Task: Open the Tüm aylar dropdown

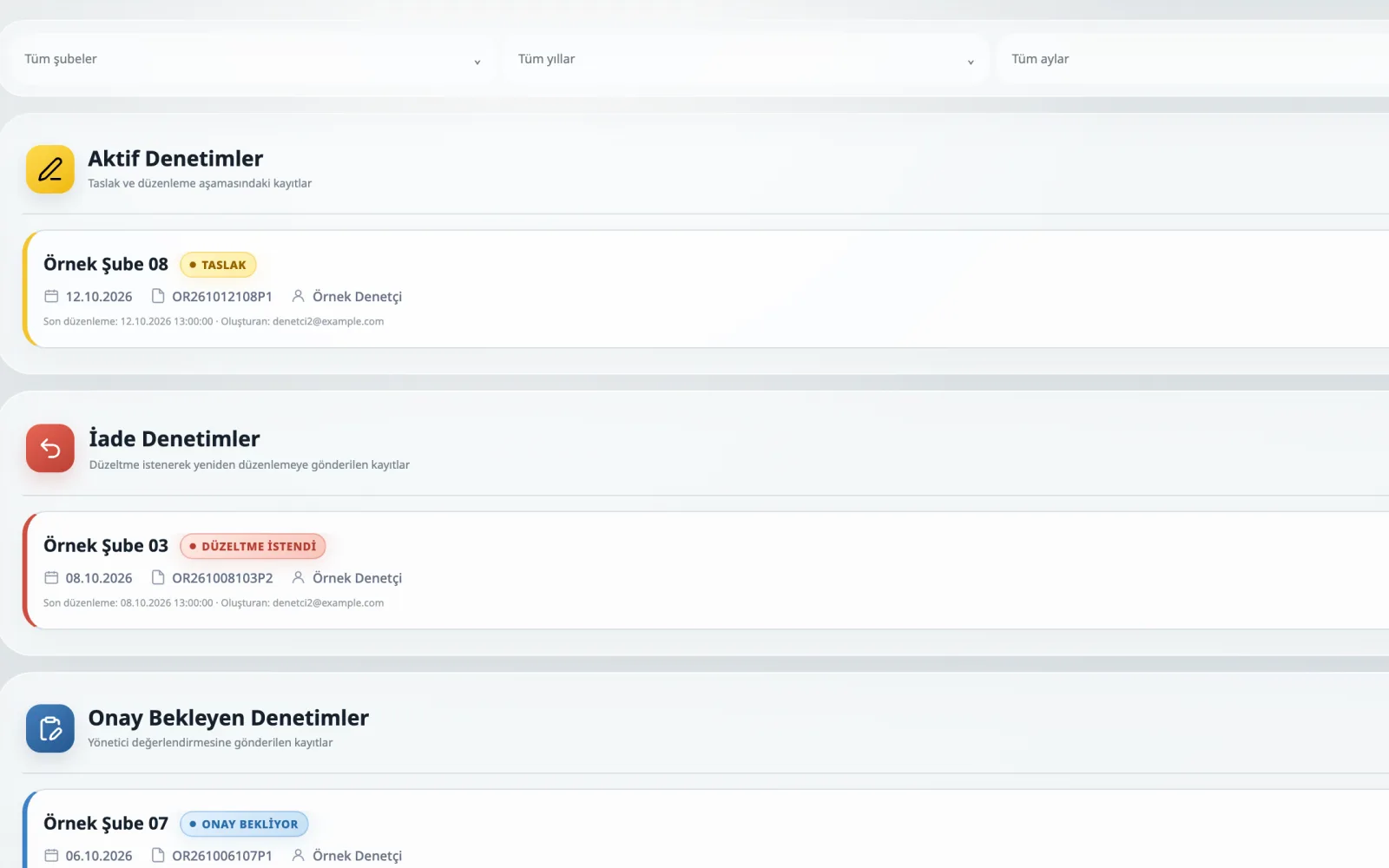Action: point(1193,59)
